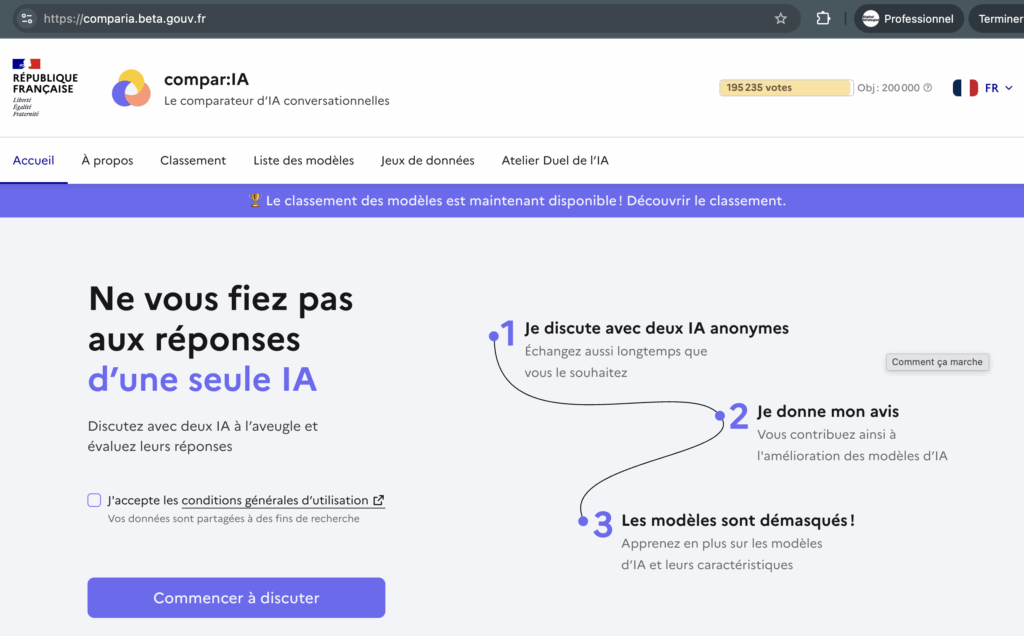Click the compar:IA colorful logo icon
Image resolution: width=1024 pixels, height=636 pixels.
point(131,88)
